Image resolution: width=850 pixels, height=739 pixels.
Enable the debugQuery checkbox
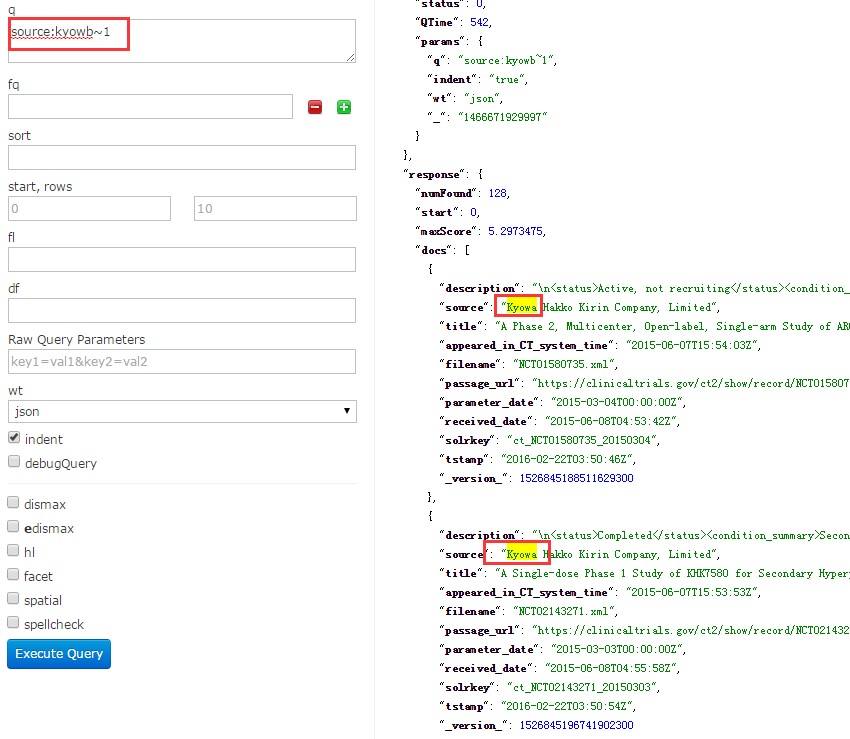coord(14,461)
